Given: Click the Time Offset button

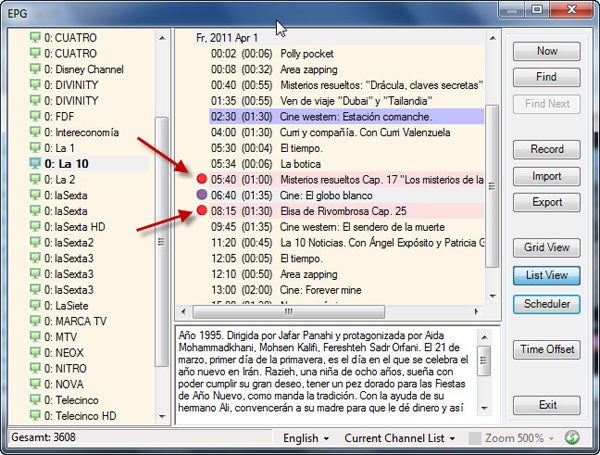Looking at the screenshot, I should click(546, 349).
